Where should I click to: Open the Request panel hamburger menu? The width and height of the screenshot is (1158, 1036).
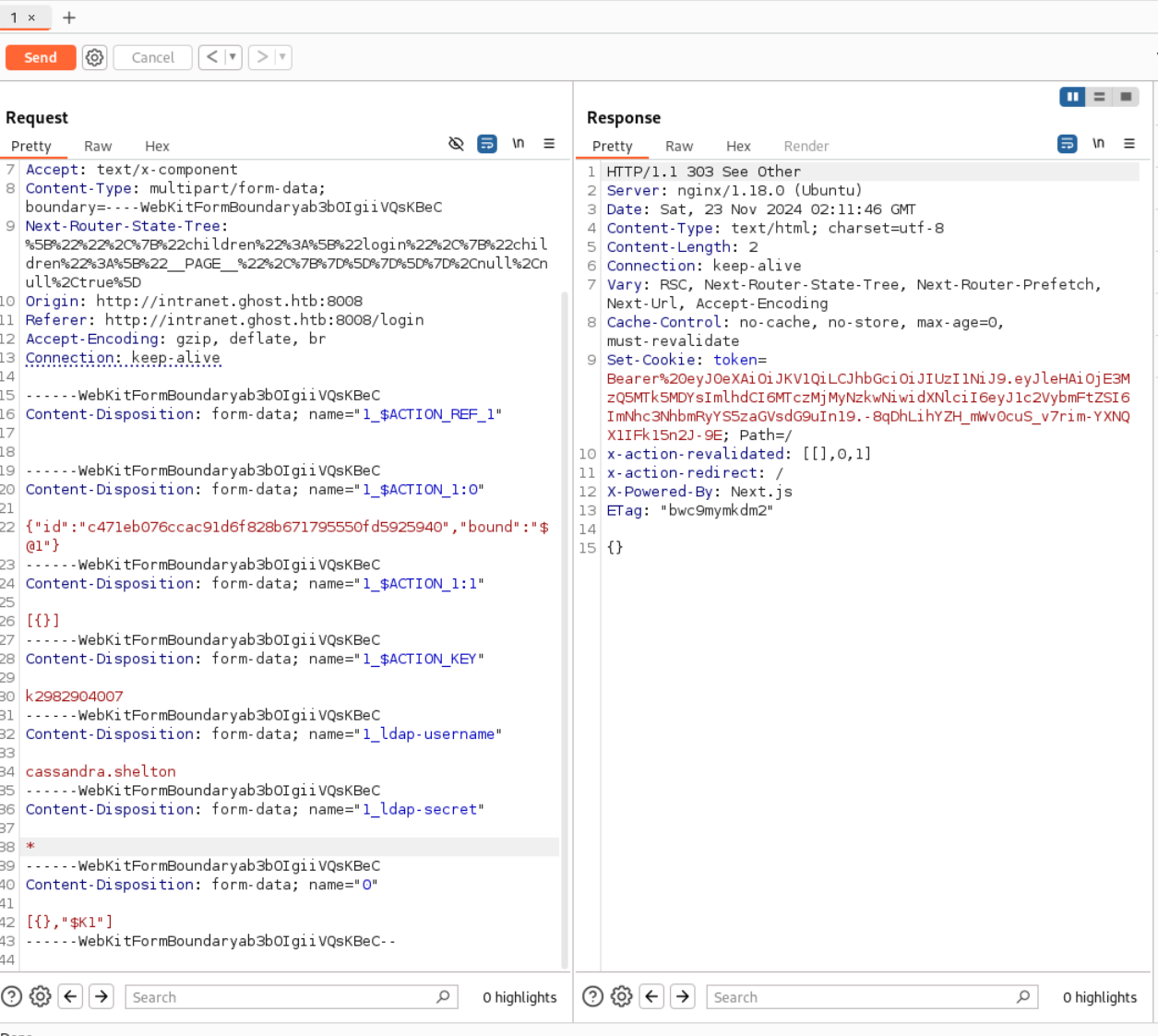click(549, 144)
